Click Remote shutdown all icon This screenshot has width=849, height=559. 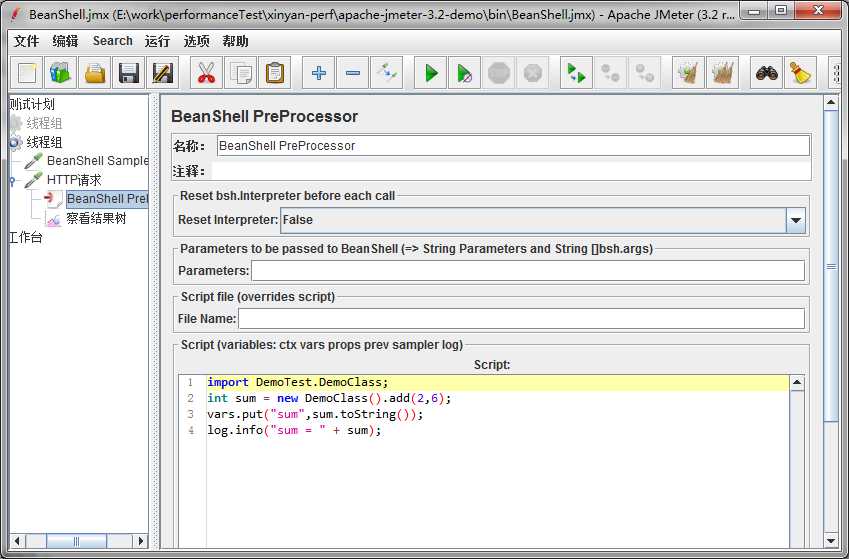tap(644, 73)
